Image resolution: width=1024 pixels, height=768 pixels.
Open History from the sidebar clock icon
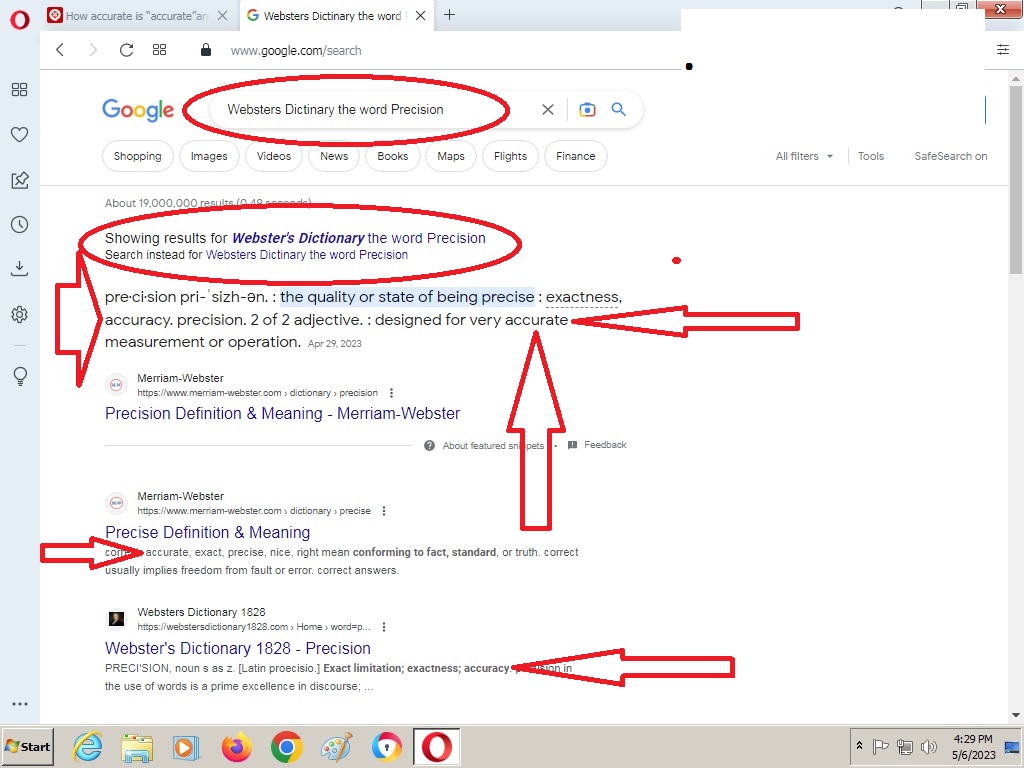tap(20, 225)
